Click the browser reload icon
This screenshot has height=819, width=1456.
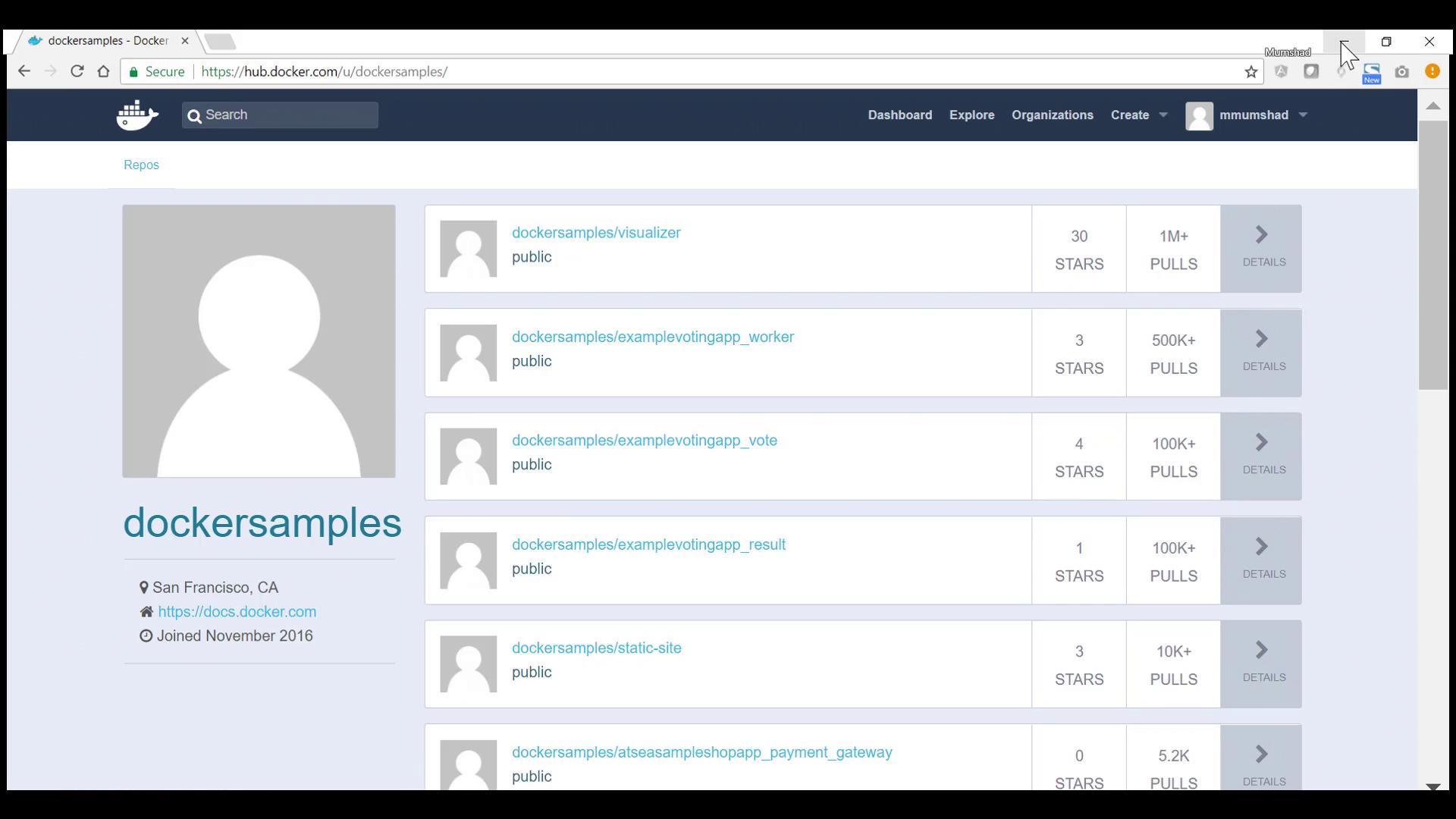point(77,71)
